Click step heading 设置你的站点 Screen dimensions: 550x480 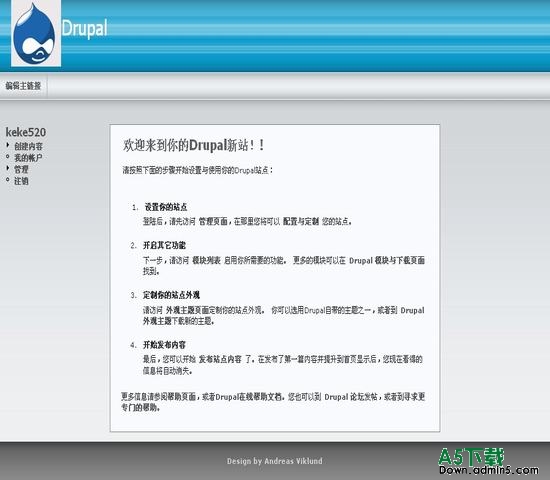click(166, 207)
